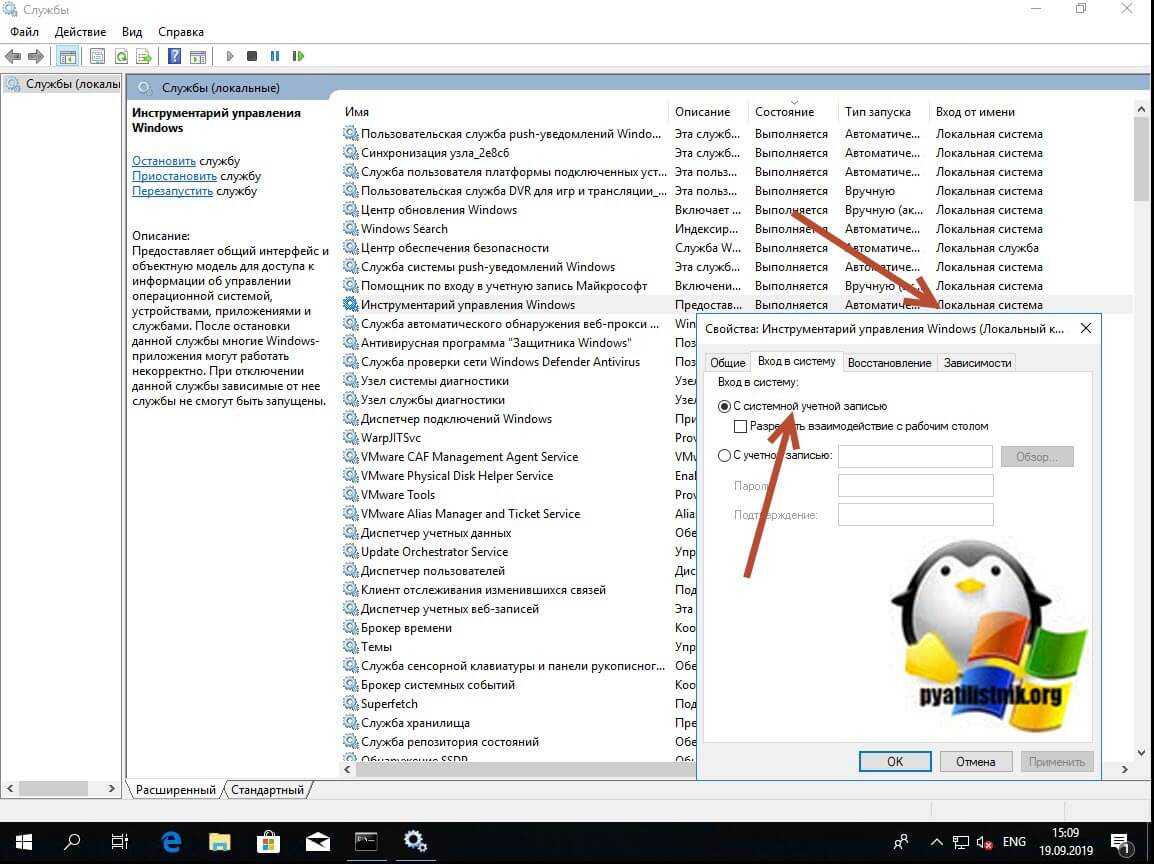Switch to the Расширенный bottom tab

coord(175,790)
